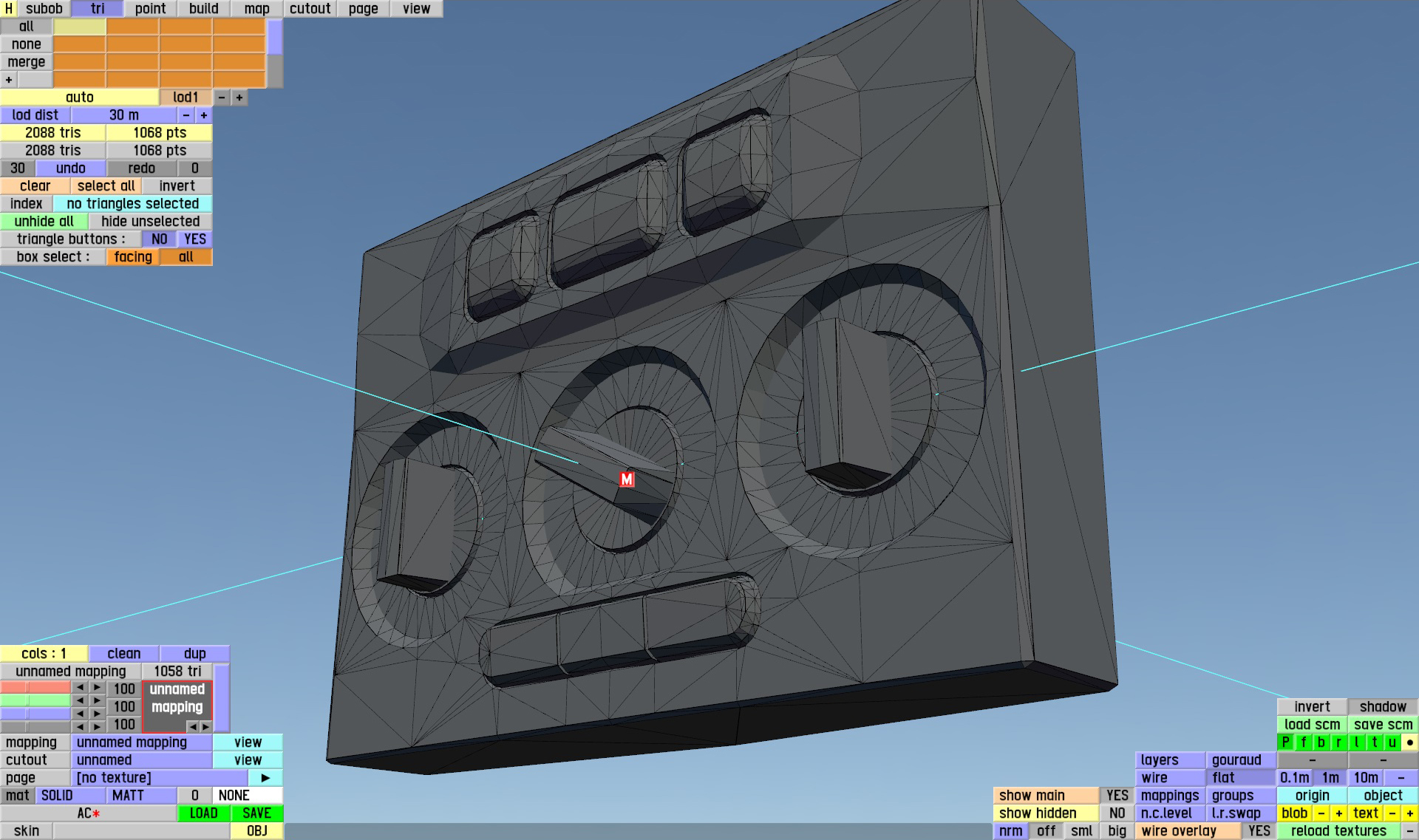The image size is (1419, 840).
Task: Switch to the cutout tab
Action: [310, 9]
